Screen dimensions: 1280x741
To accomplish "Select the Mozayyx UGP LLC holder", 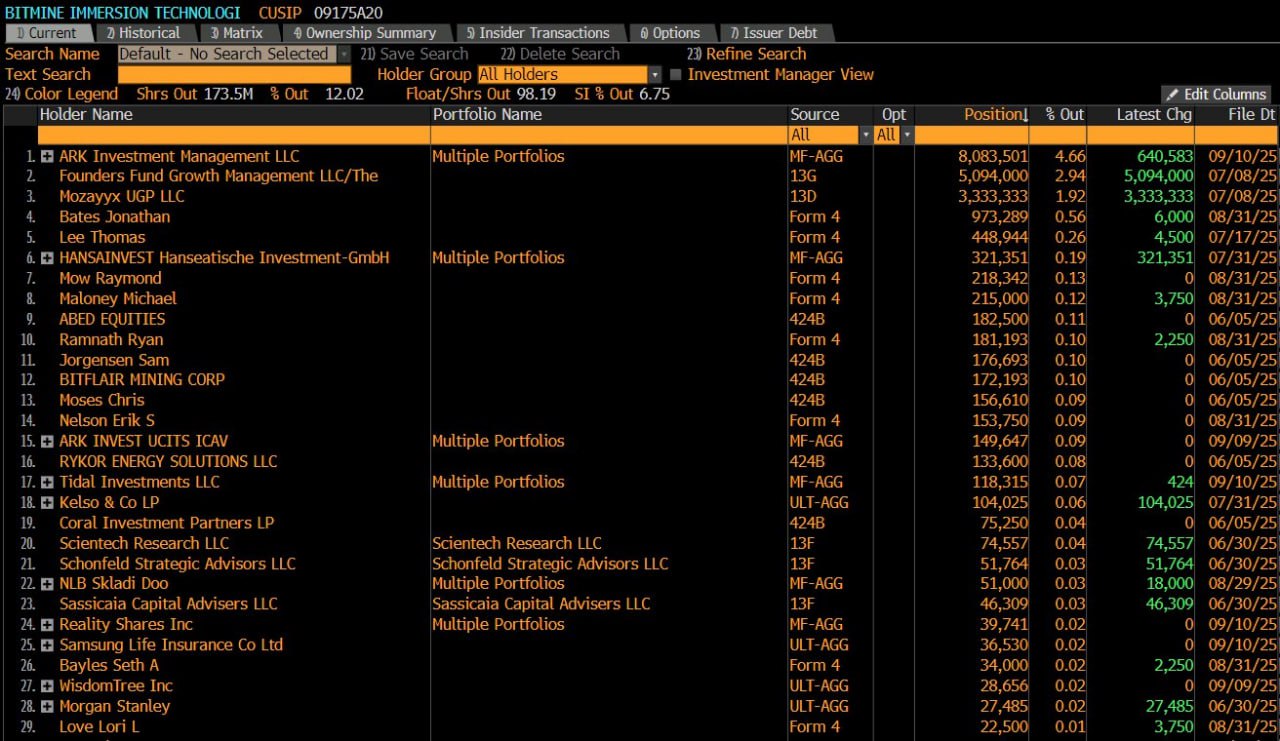I will [122, 196].
